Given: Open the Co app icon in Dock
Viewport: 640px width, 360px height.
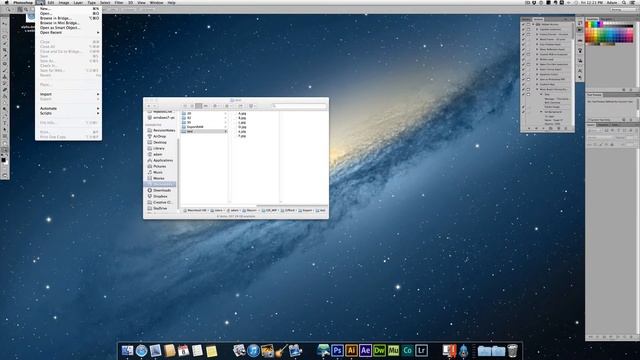Looking at the screenshot, I should (407, 350).
